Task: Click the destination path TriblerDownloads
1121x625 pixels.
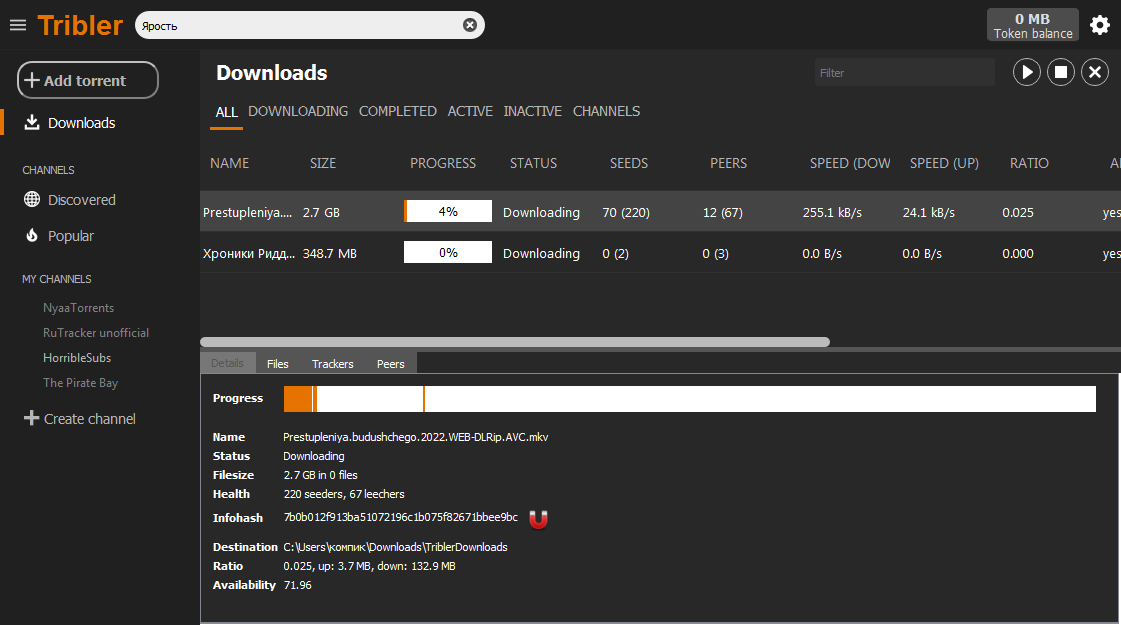Action: click(x=395, y=547)
